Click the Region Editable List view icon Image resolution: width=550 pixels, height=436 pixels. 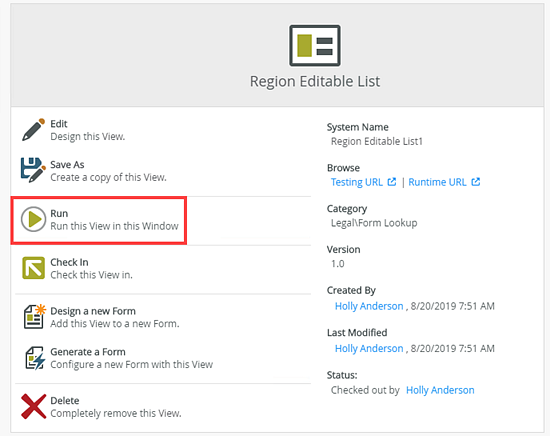(315, 46)
